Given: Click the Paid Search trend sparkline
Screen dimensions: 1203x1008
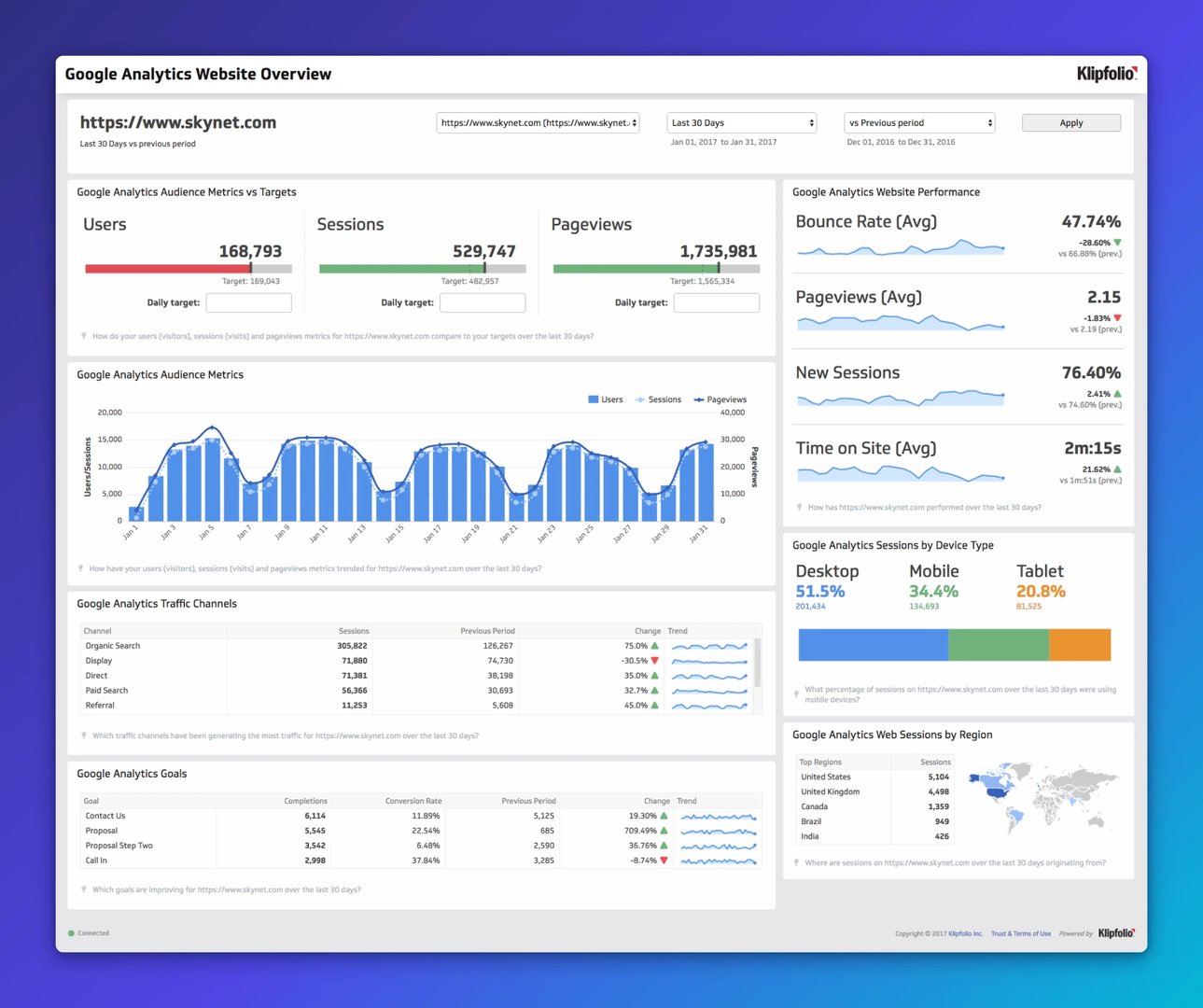Looking at the screenshot, I should tap(710, 691).
